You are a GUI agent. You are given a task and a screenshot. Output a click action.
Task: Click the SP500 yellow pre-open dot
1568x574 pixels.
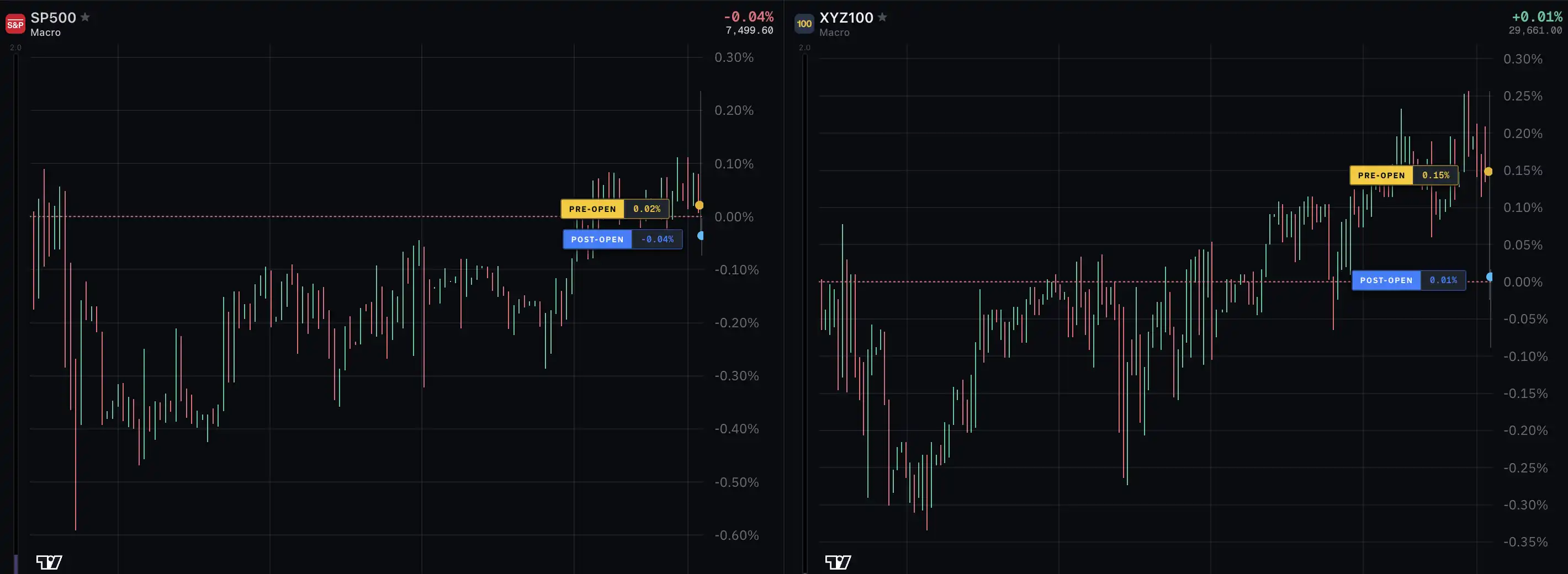tap(700, 205)
